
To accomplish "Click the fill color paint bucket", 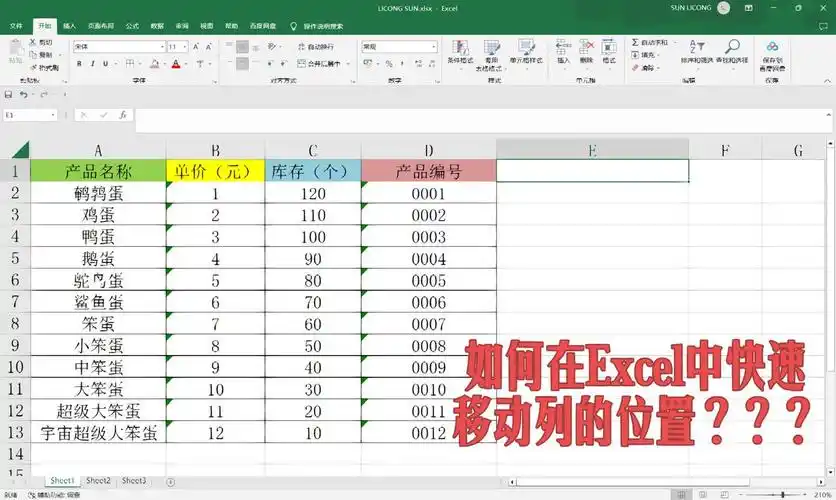I will coord(155,64).
